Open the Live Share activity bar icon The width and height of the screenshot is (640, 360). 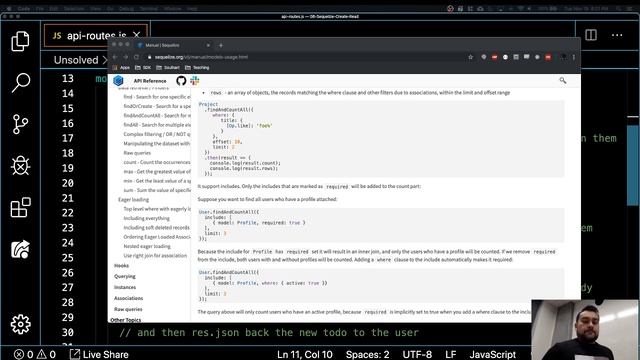(20, 249)
